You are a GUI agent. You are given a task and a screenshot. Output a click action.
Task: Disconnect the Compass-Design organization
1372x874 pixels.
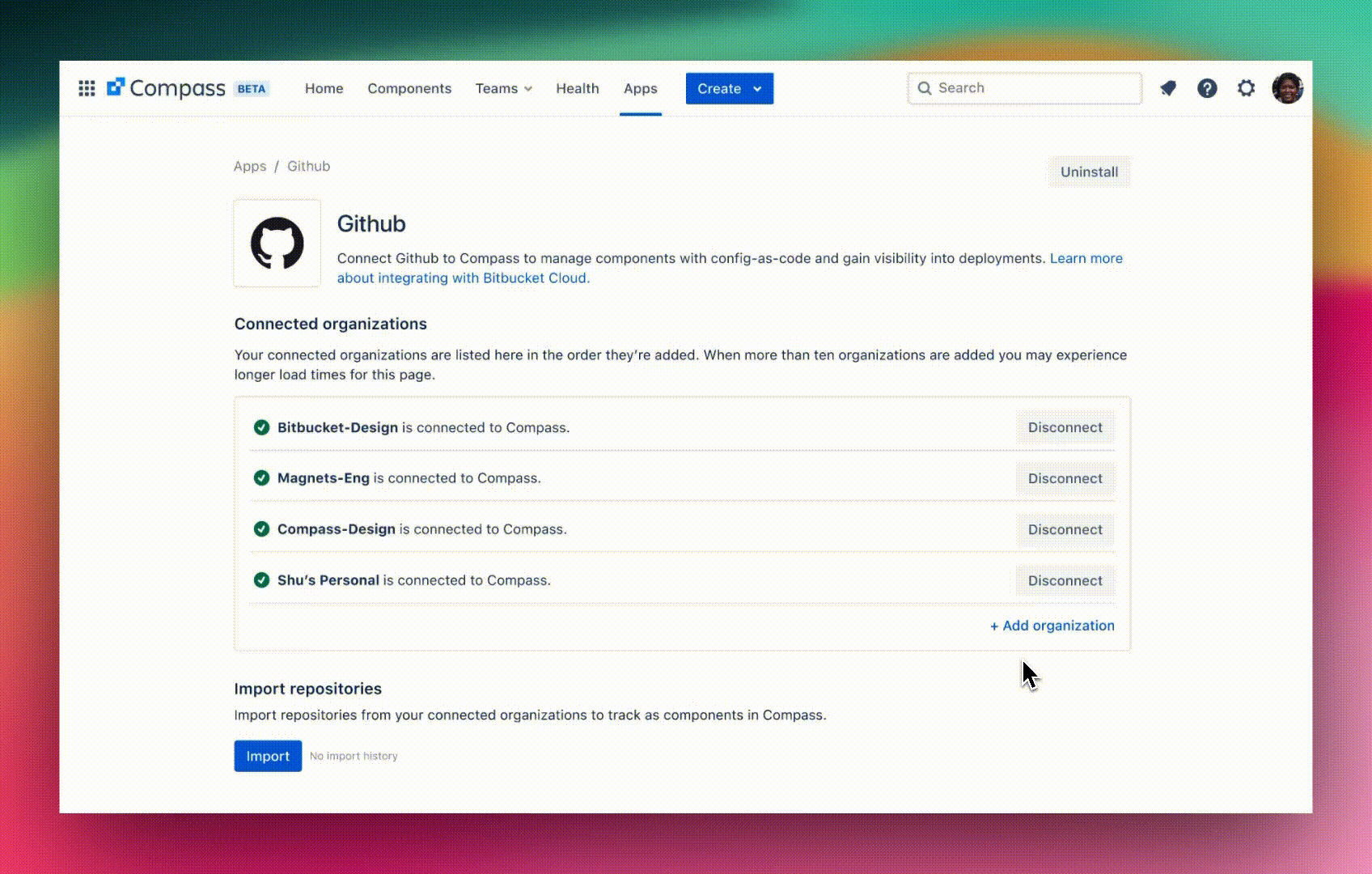tap(1065, 529)
